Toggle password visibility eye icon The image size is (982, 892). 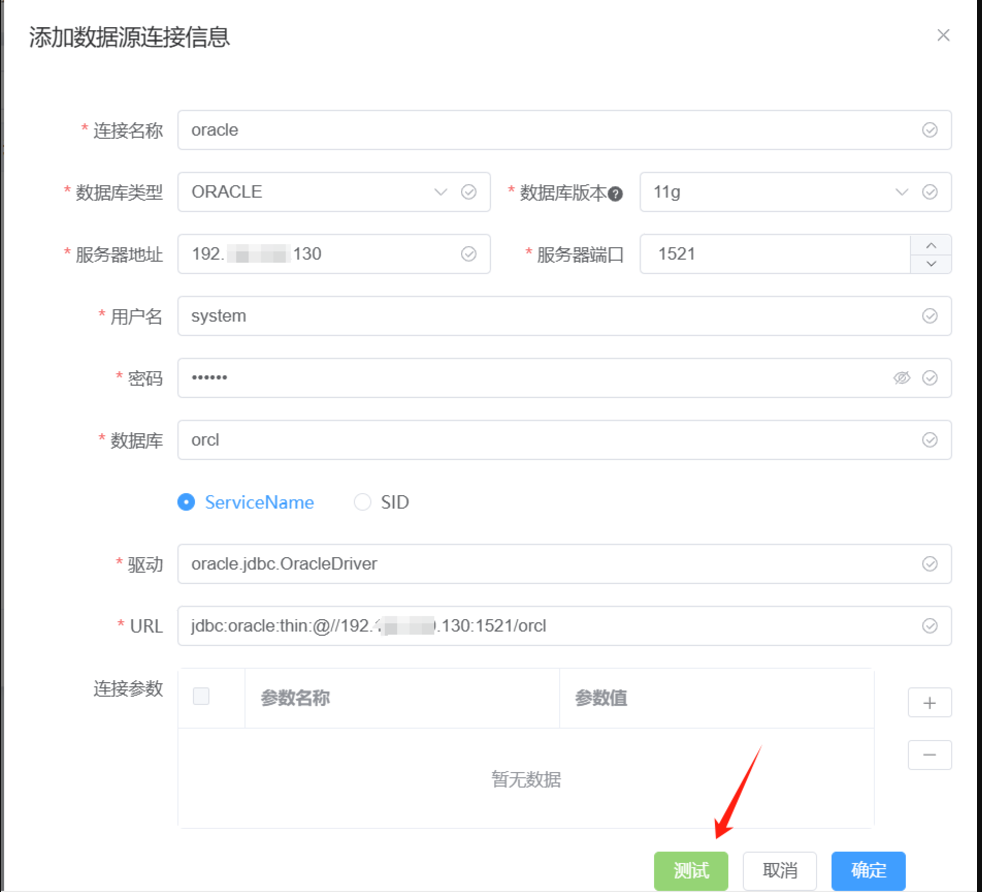point(901,378)
